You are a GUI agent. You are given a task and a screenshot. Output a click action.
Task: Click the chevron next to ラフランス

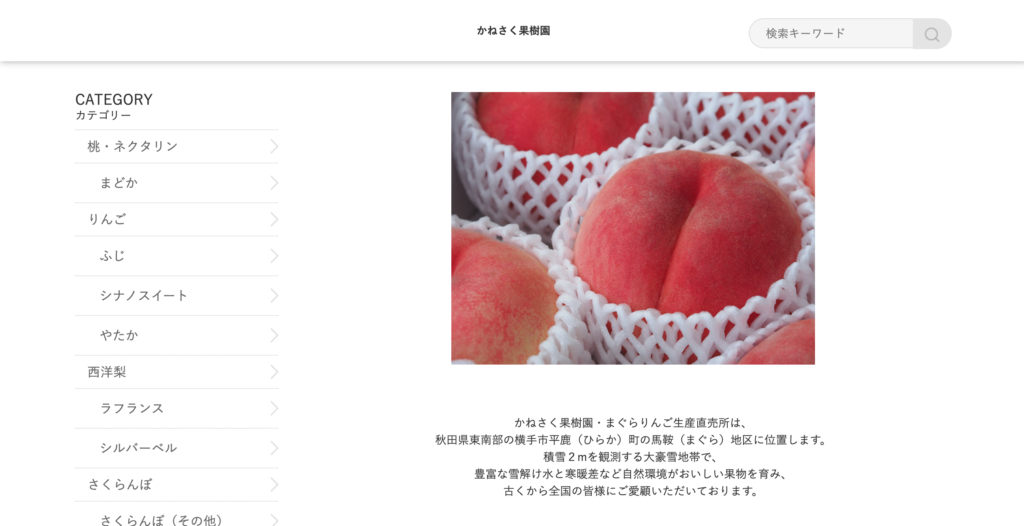(274, 409)
